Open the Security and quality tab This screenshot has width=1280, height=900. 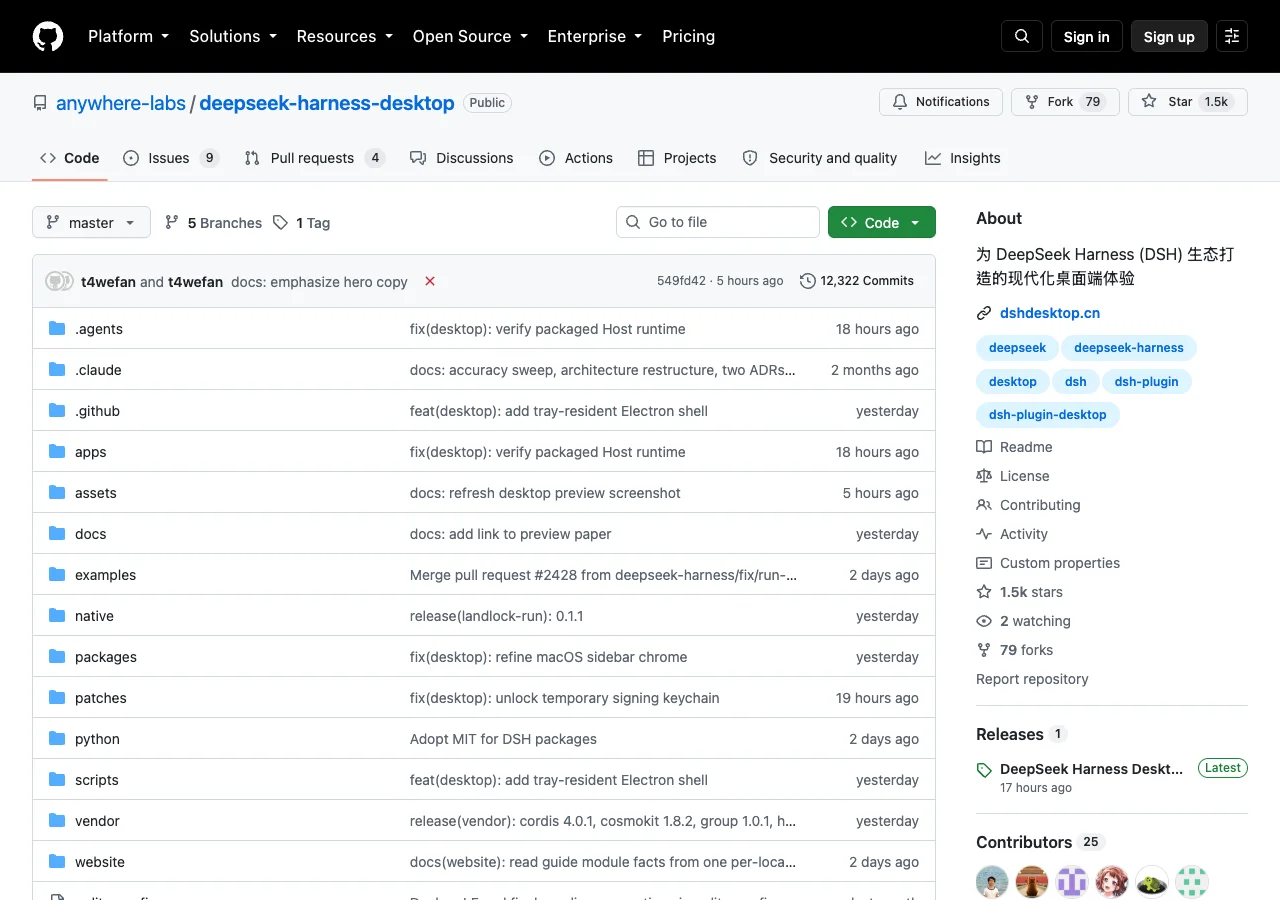coord(820,158)
